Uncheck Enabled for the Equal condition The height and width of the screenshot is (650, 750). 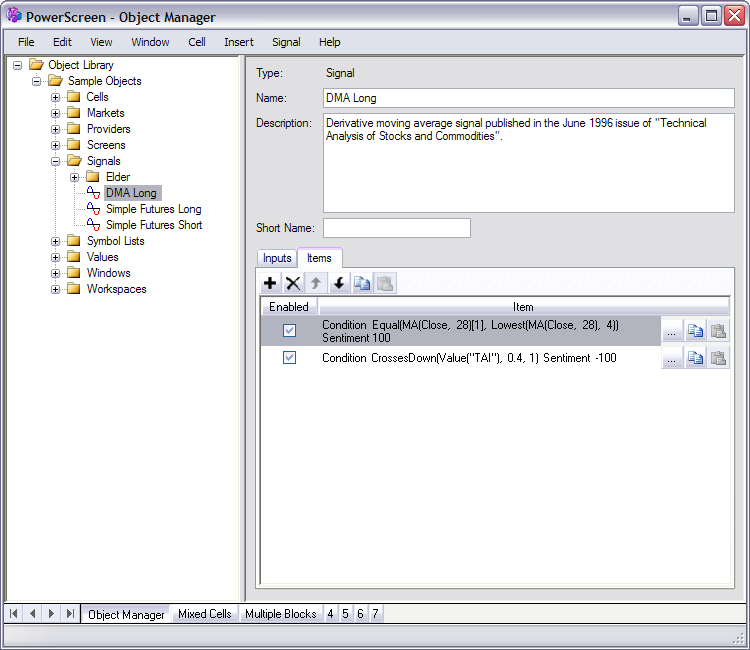tap(289, 331)
